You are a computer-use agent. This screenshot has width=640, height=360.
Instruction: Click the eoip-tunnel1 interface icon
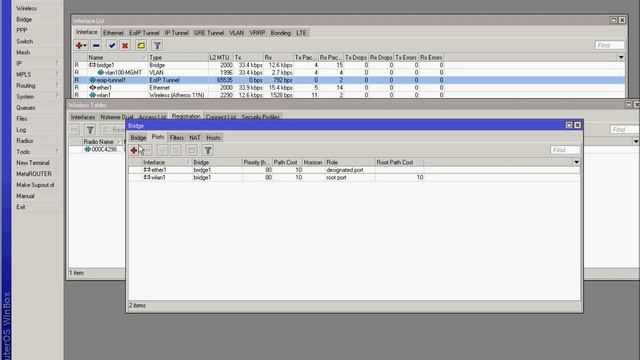[92, 80]
